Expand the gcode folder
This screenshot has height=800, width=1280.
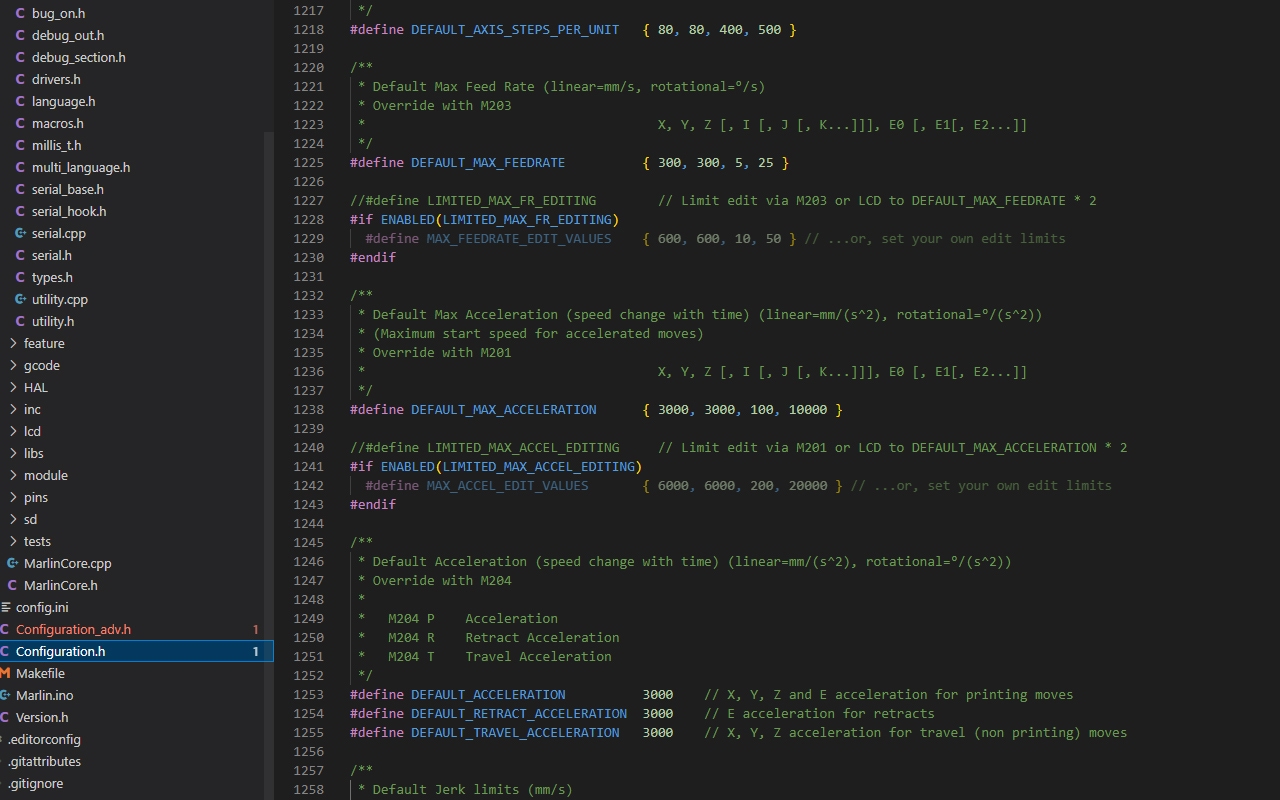[x=13, y=365]
